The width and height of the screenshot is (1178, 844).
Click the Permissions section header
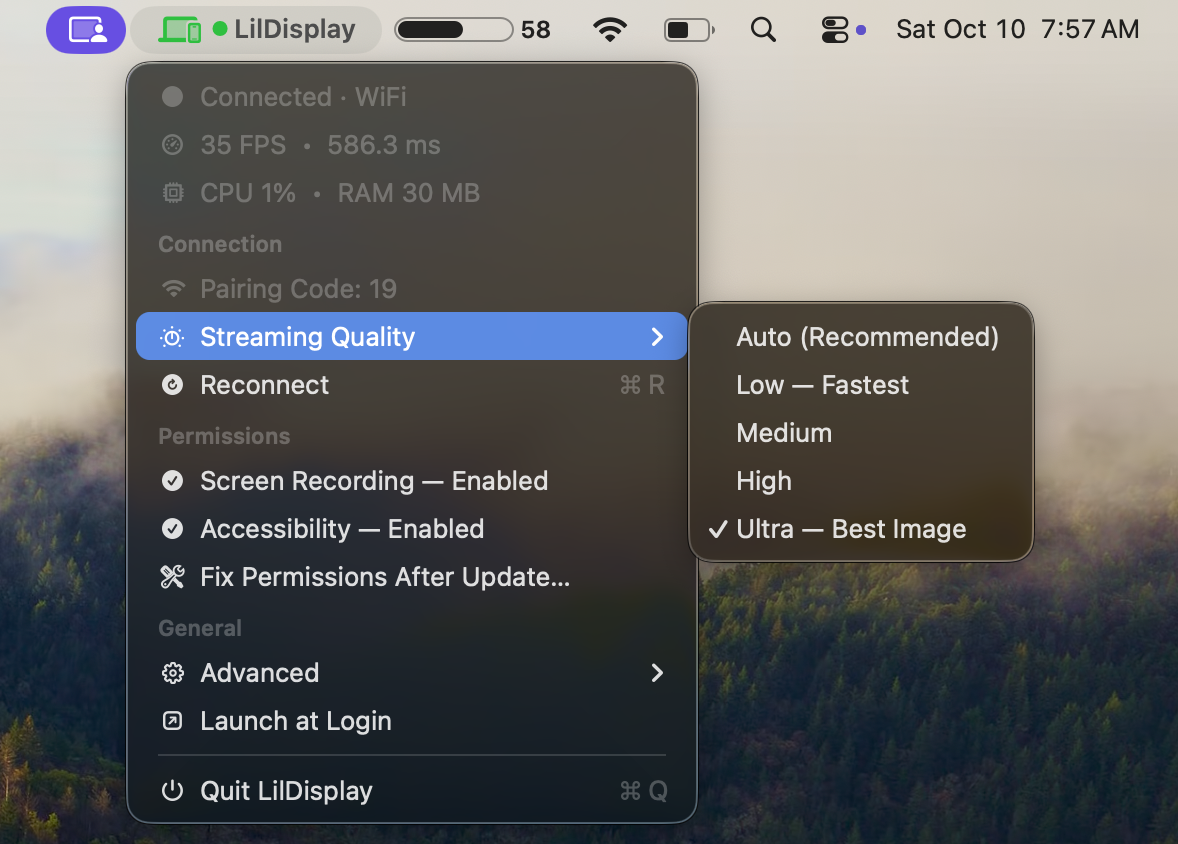point(224,437)
